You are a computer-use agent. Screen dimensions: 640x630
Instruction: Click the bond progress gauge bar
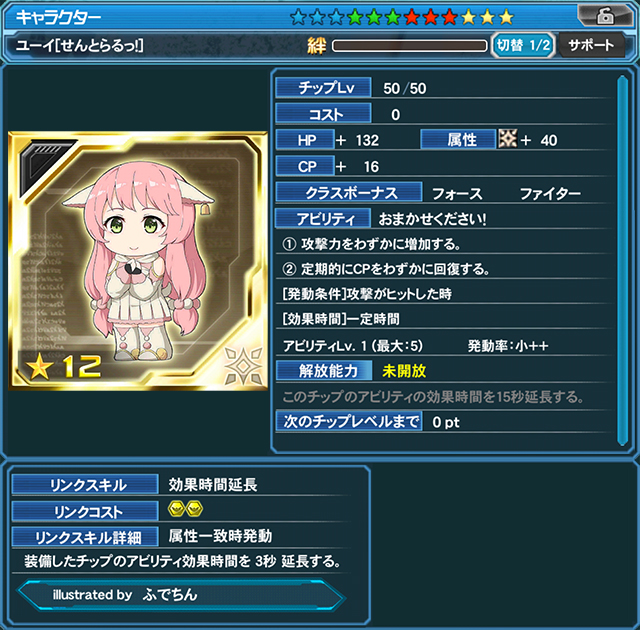pyautogui.click(x=410, y=46)
